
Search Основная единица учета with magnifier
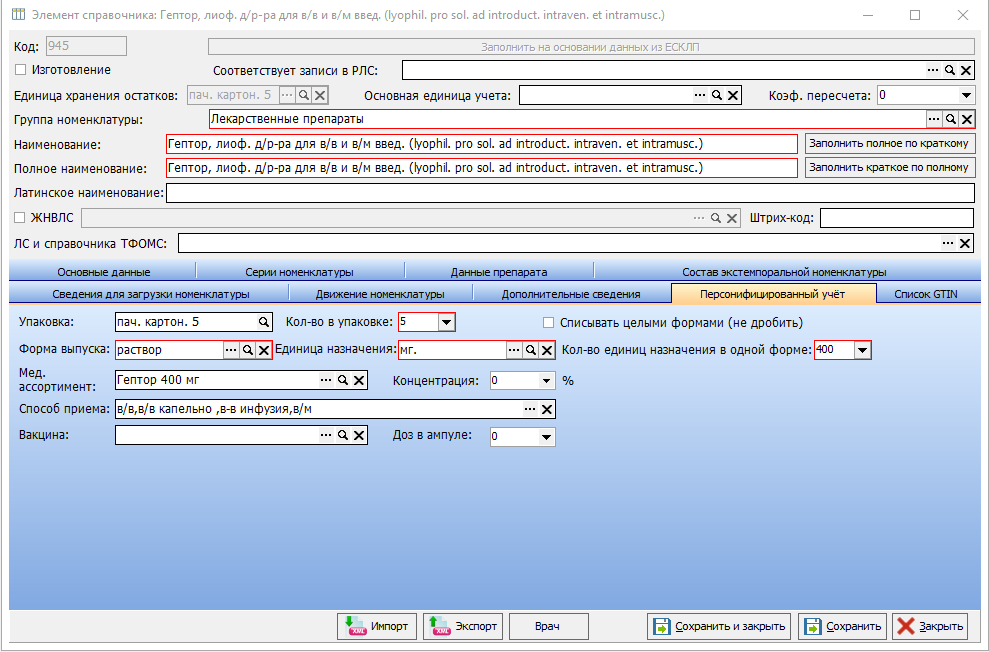pos(717,95)
